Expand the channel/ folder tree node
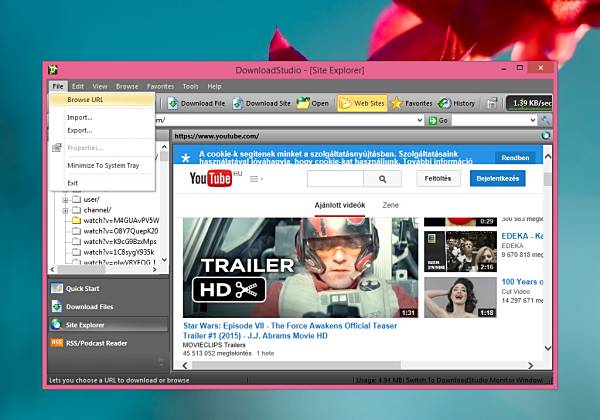The width and height of the screenshot is (600, 420). pyautogui.click(x=65, y=210)
